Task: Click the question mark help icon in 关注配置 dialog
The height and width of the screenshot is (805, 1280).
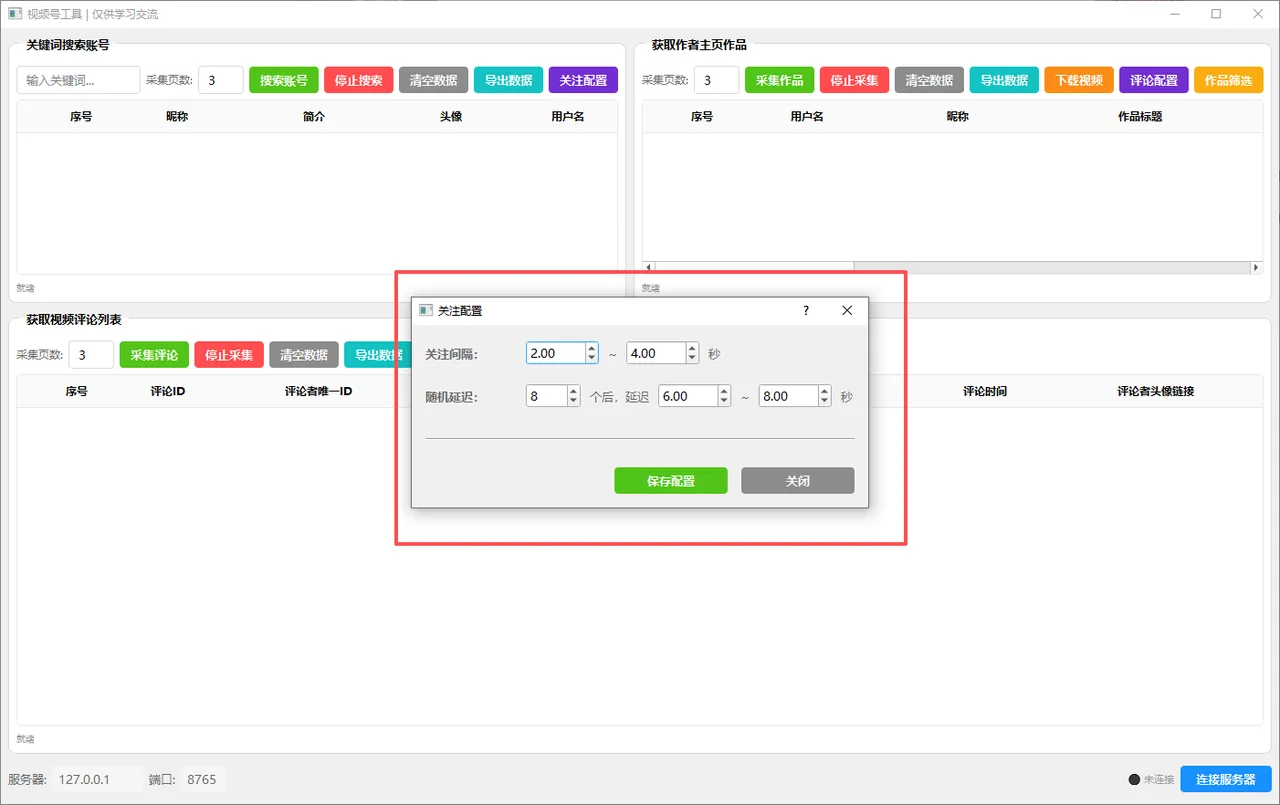Action: tap(806, 311)
